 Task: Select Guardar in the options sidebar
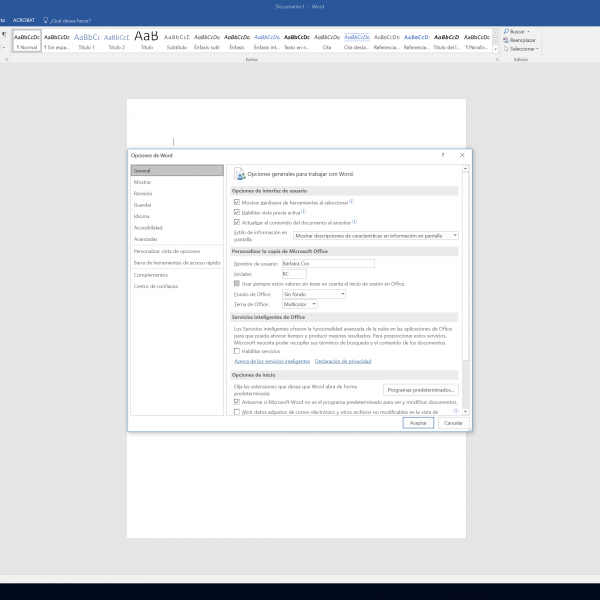(x=143, y=205)
